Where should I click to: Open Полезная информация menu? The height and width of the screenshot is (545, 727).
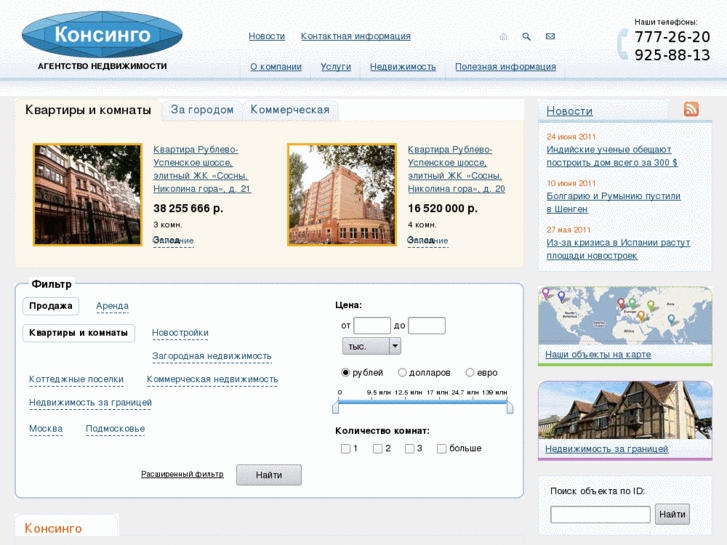tap(505, 67)
